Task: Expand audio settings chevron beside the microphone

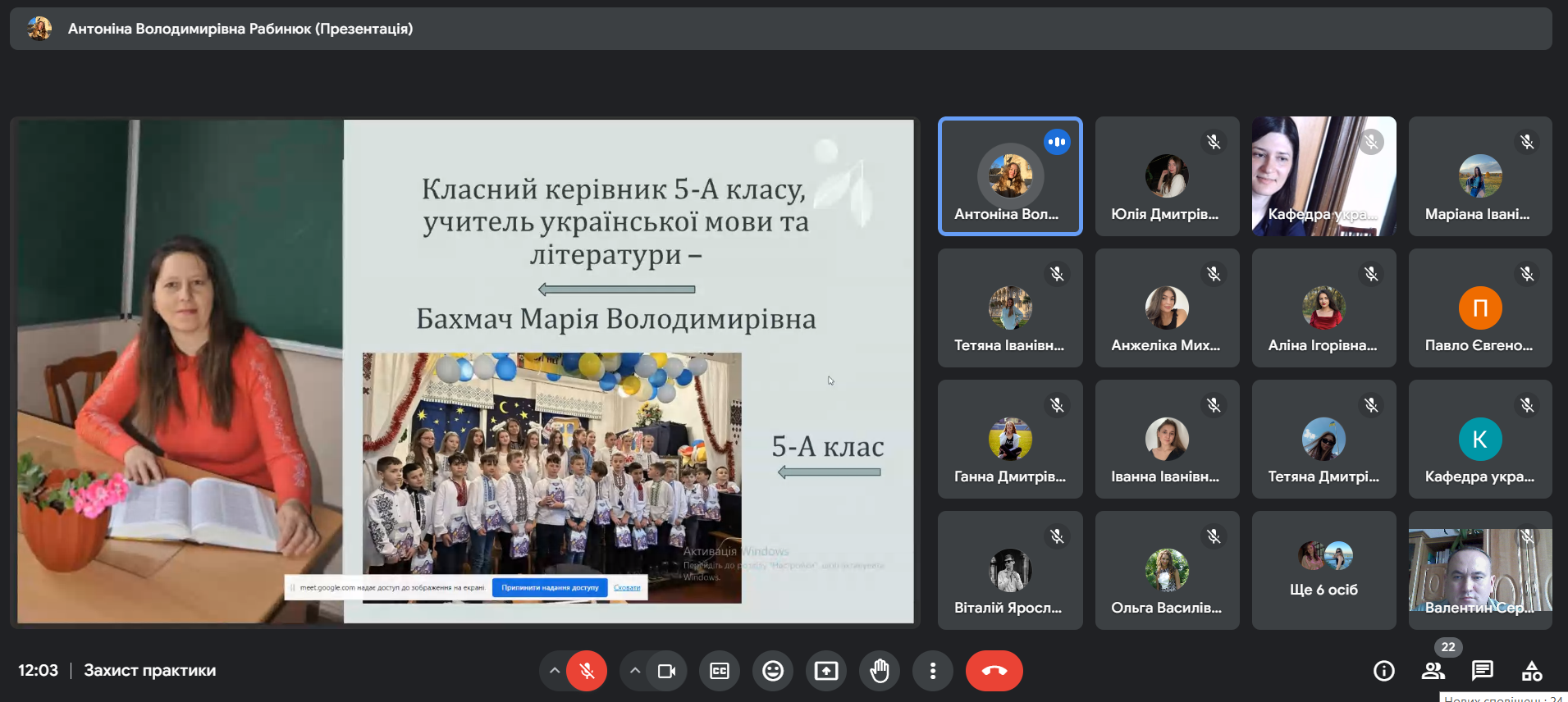Action: click(555, 671)
